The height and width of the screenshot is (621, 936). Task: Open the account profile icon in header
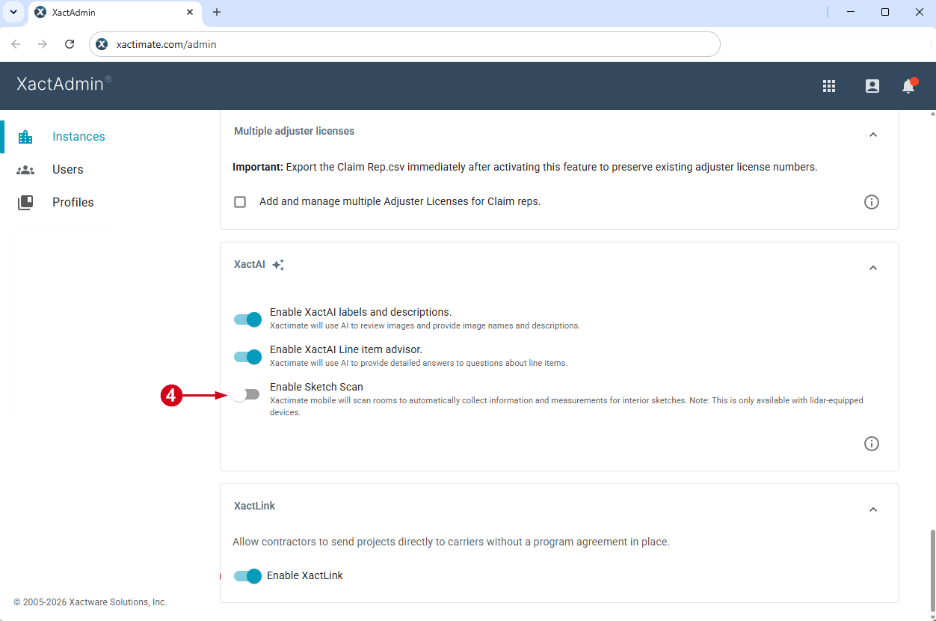[872, 86]
